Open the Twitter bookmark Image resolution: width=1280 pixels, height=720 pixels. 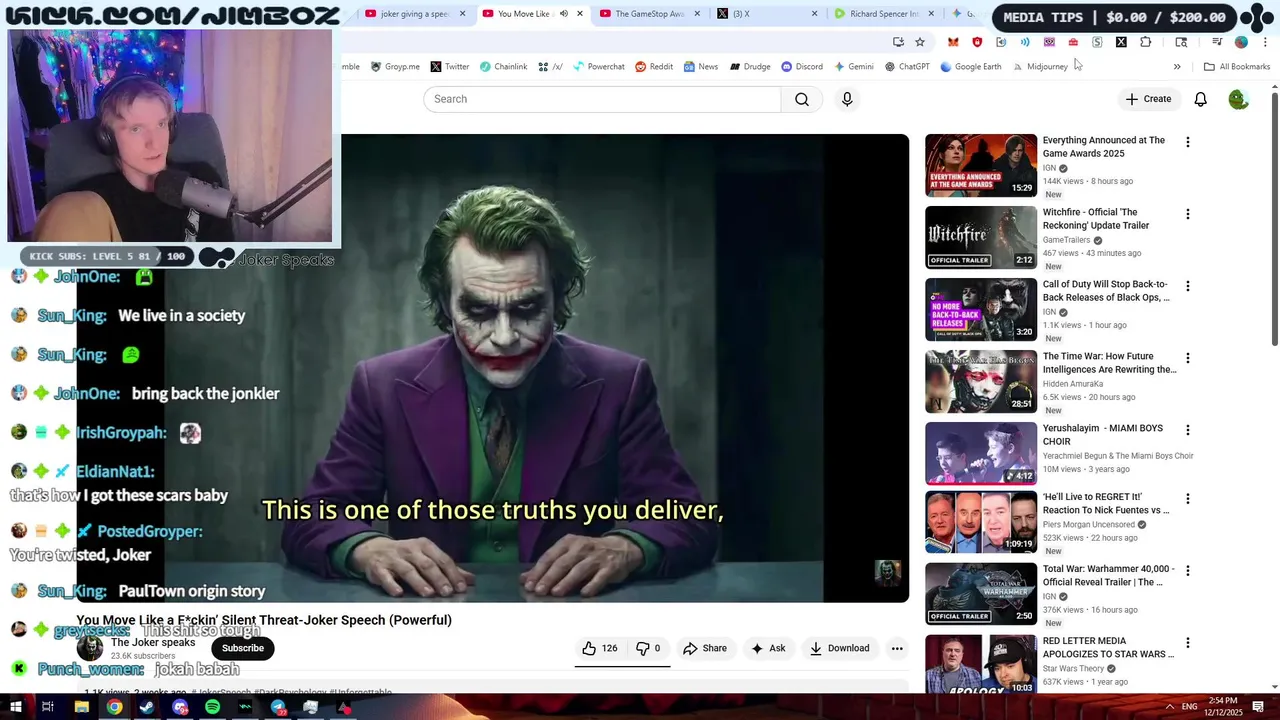point(450,67)
